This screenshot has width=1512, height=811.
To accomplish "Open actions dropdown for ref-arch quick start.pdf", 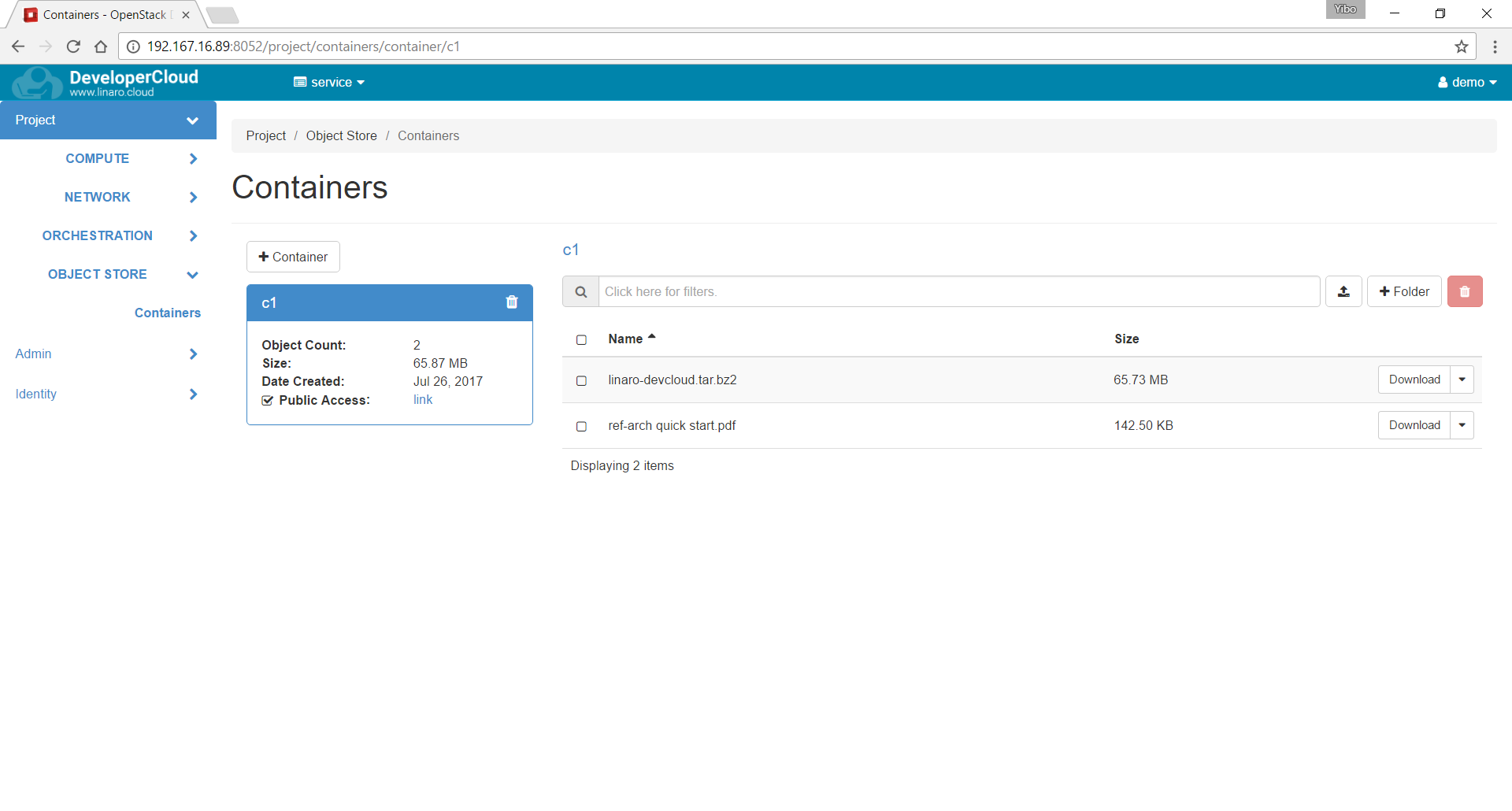I will tap(1462, 425).
